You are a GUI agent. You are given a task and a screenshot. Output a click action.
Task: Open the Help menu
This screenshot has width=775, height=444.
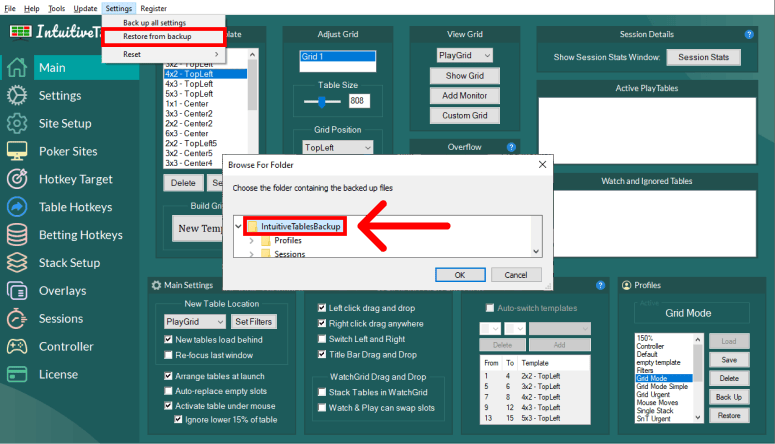pos(32,8)
